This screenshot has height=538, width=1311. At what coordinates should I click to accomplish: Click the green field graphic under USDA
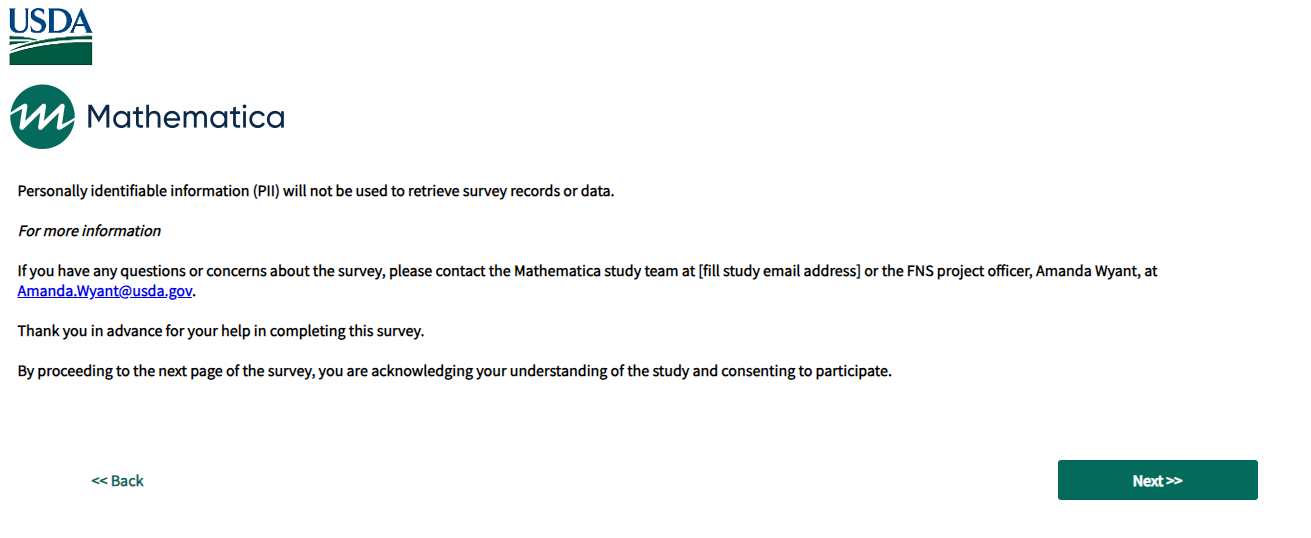(x=50, y=50)
